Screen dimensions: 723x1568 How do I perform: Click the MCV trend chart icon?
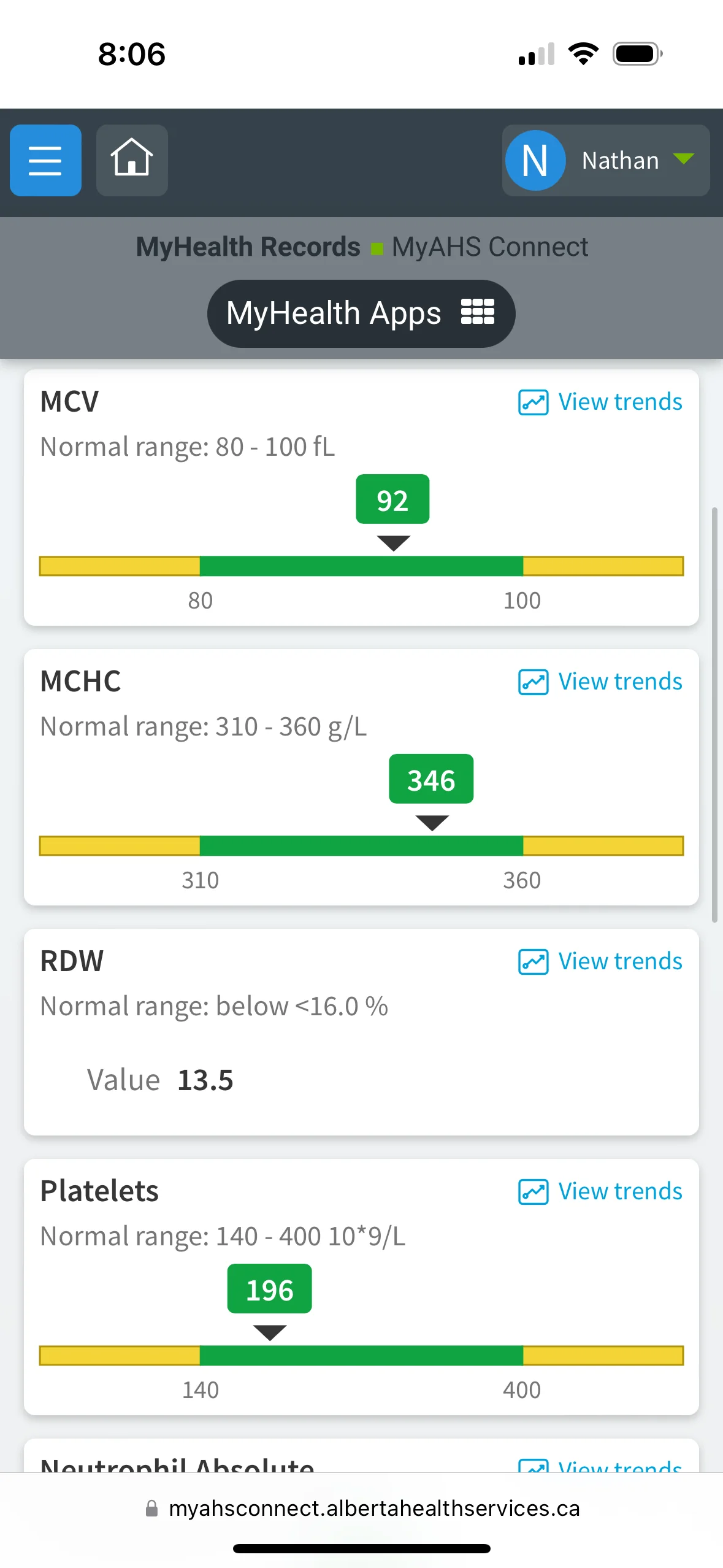533,402
